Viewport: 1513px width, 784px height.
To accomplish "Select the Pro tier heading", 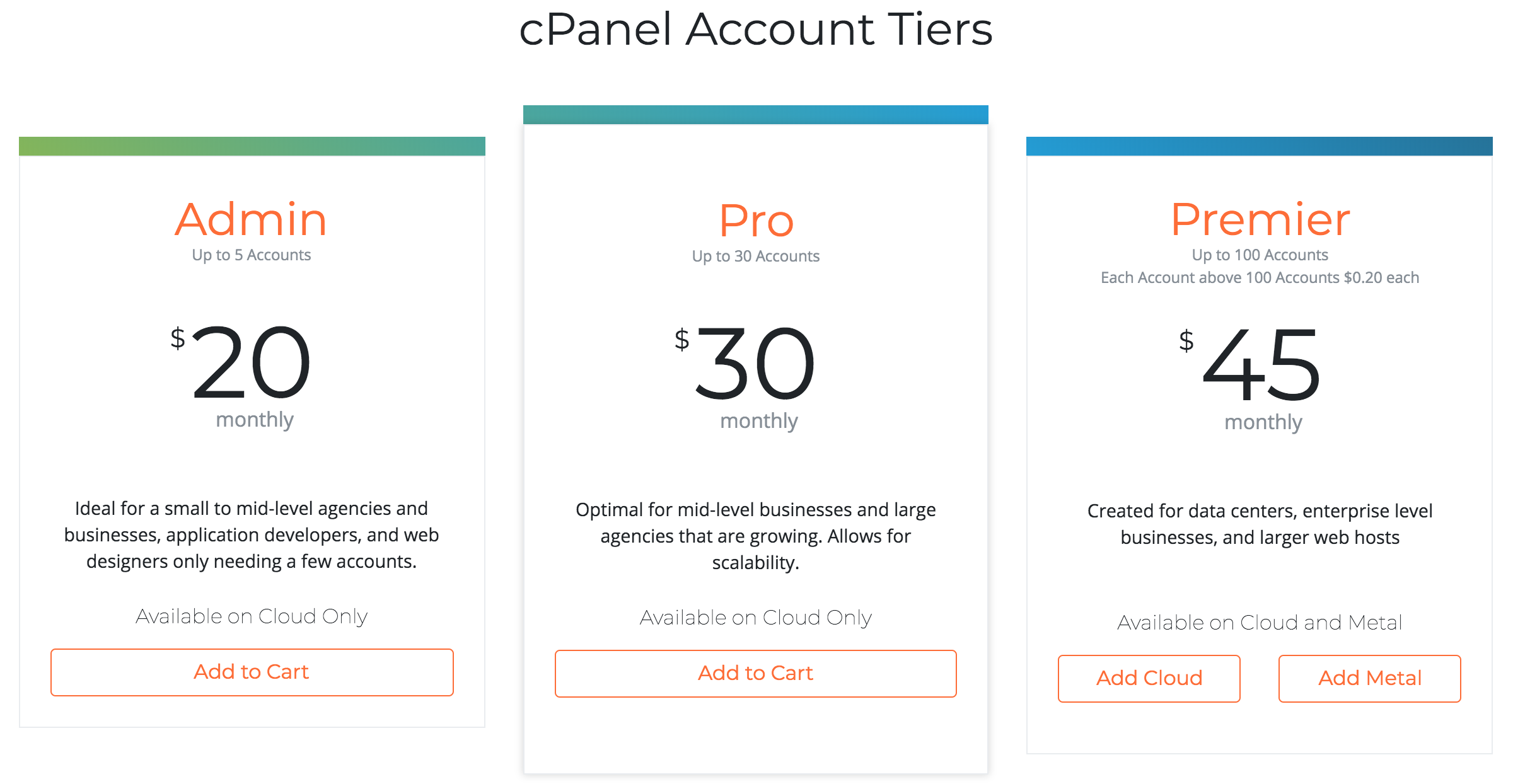I will tap(756, 221).
